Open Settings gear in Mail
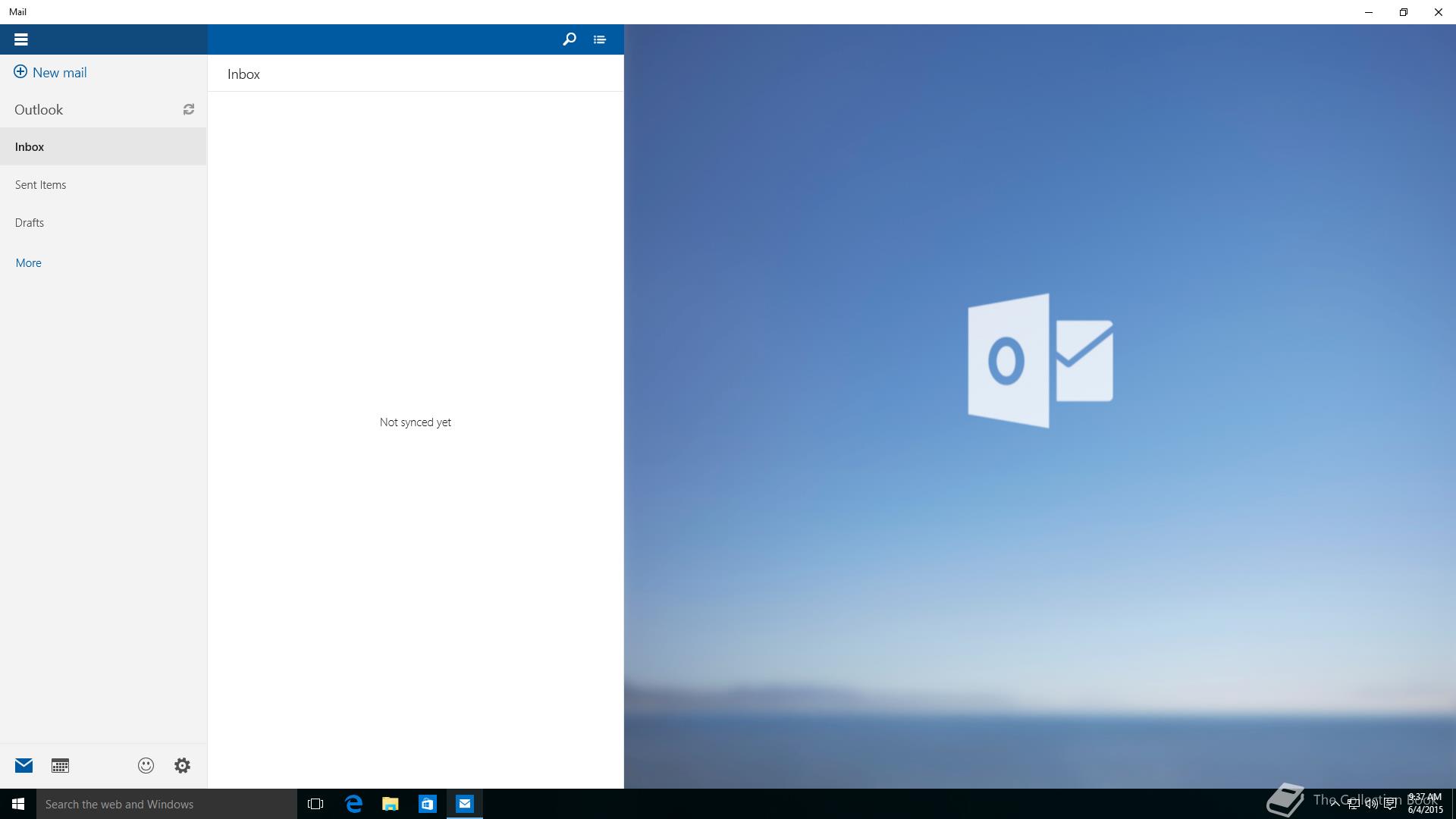This screenshot has height=819, width=1456. (182, 765)
